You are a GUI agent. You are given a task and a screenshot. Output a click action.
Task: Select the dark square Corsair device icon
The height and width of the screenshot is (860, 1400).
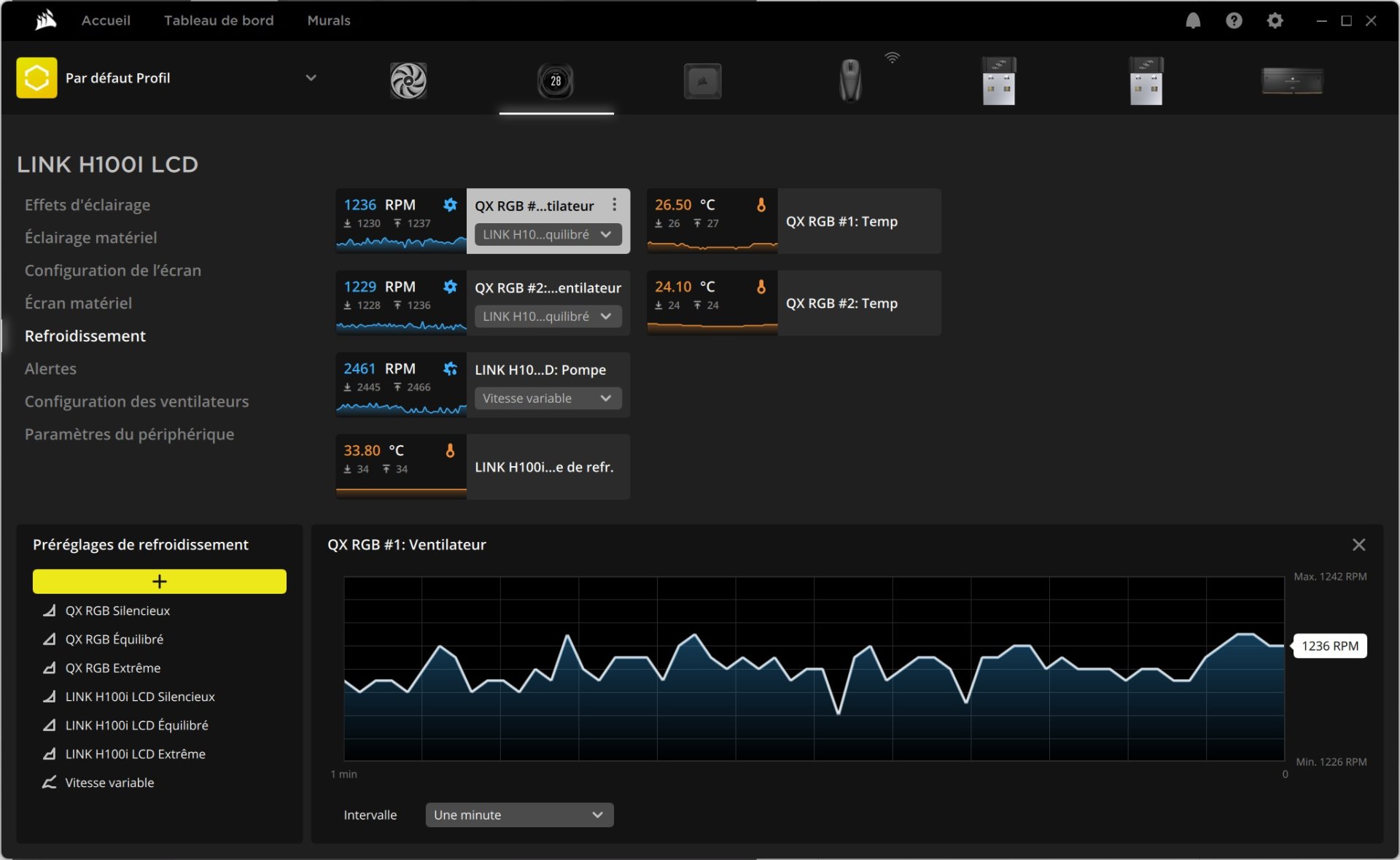click(703, 81)
